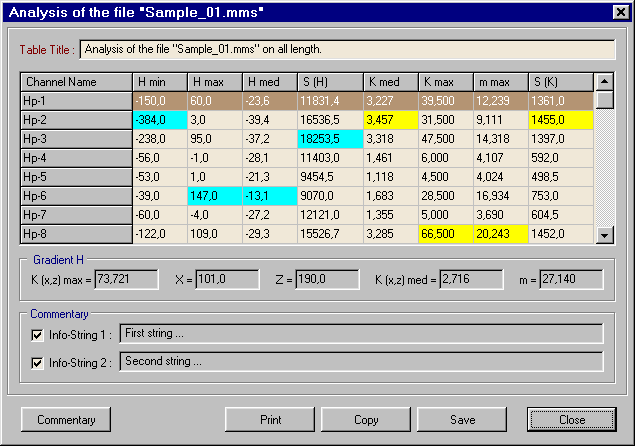This screenshot has height=446, width=635.
Task: Close window using title bar X
Action: (619, 13)
